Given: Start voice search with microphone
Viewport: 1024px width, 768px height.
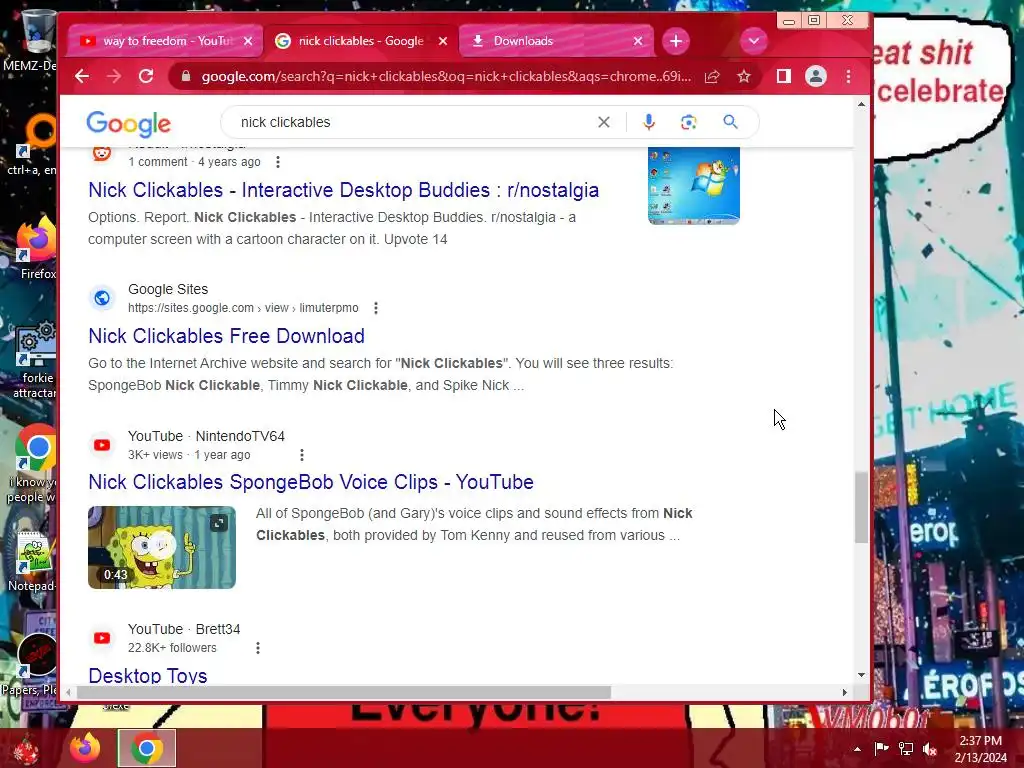Looking at the screenshot, I should [648, 122].
